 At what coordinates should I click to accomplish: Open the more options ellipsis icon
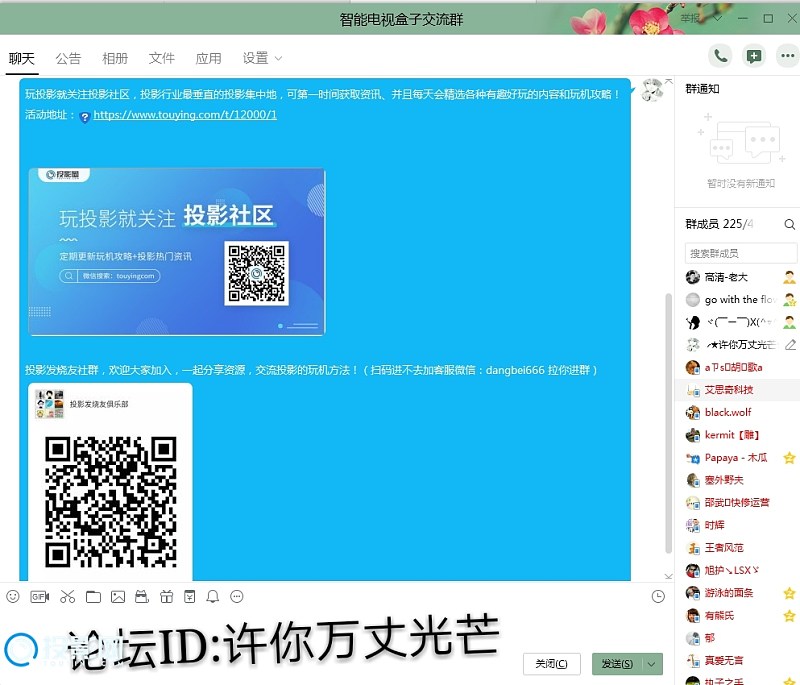[787, 56]
